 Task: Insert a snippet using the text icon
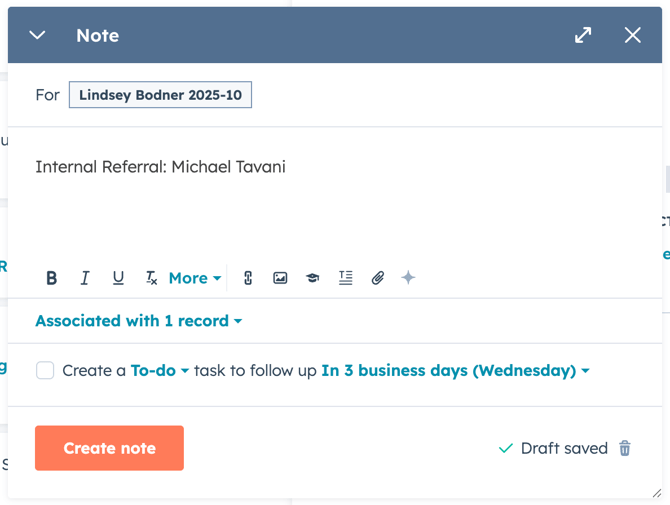click(x=345, y=278)
